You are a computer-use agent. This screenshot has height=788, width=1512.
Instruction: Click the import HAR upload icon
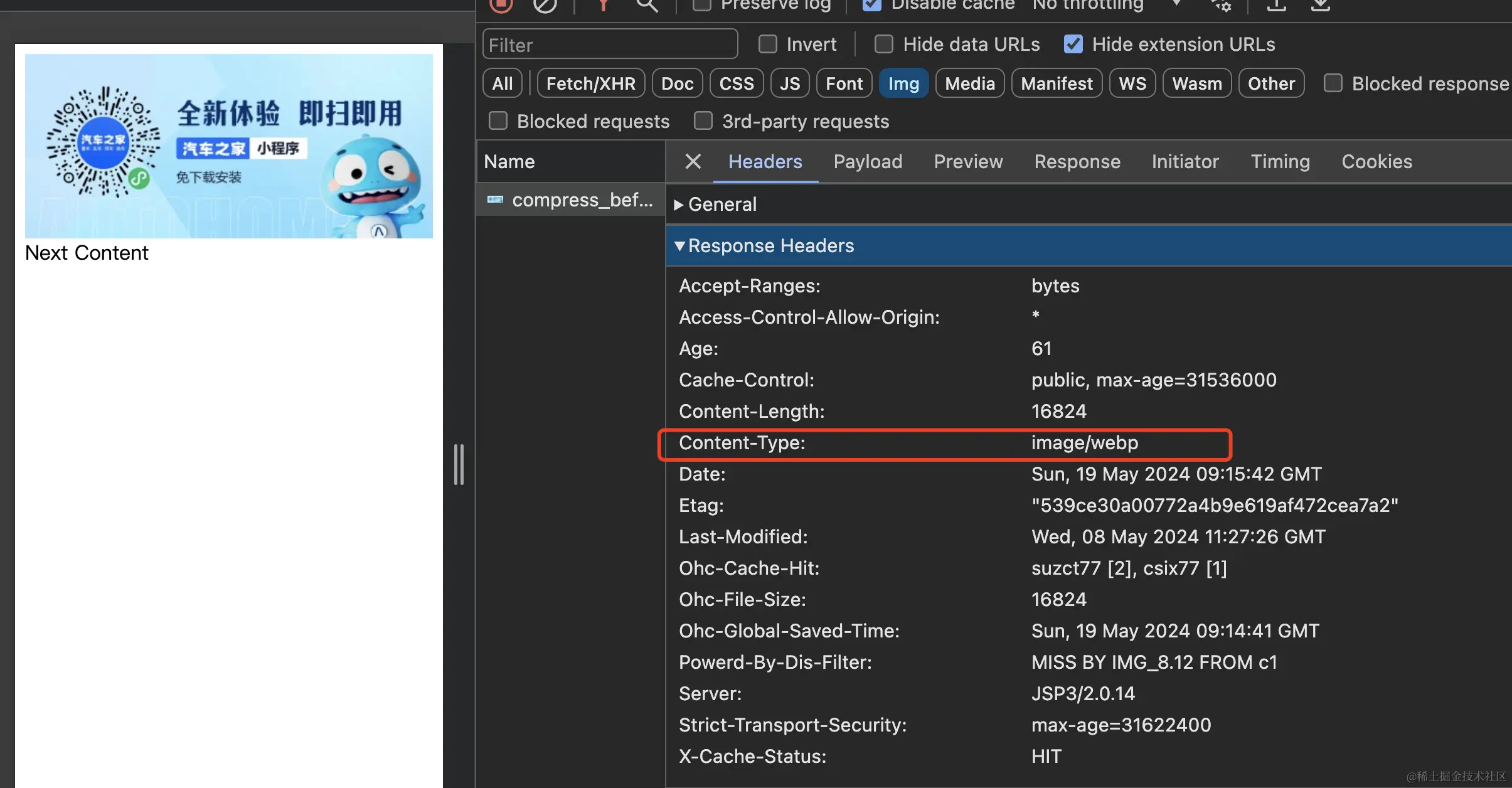coord(1276,5)
